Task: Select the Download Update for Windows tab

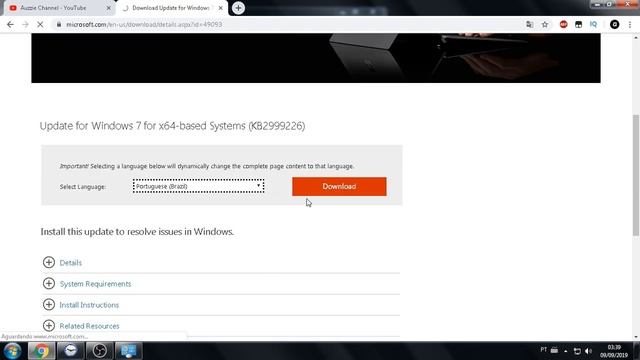Action: pos(171,8)
